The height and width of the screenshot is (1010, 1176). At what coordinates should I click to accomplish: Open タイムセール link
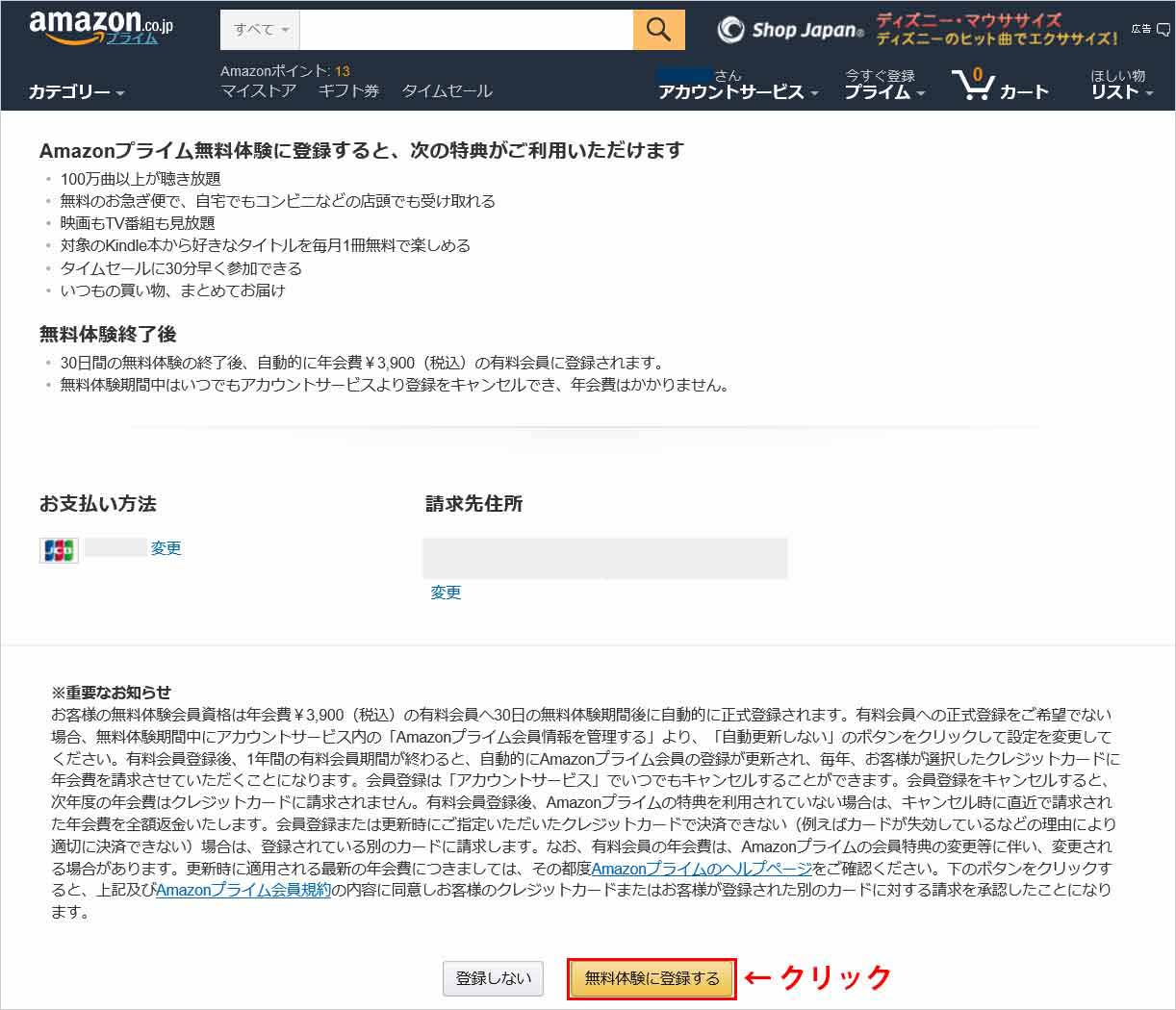(447, 90)
